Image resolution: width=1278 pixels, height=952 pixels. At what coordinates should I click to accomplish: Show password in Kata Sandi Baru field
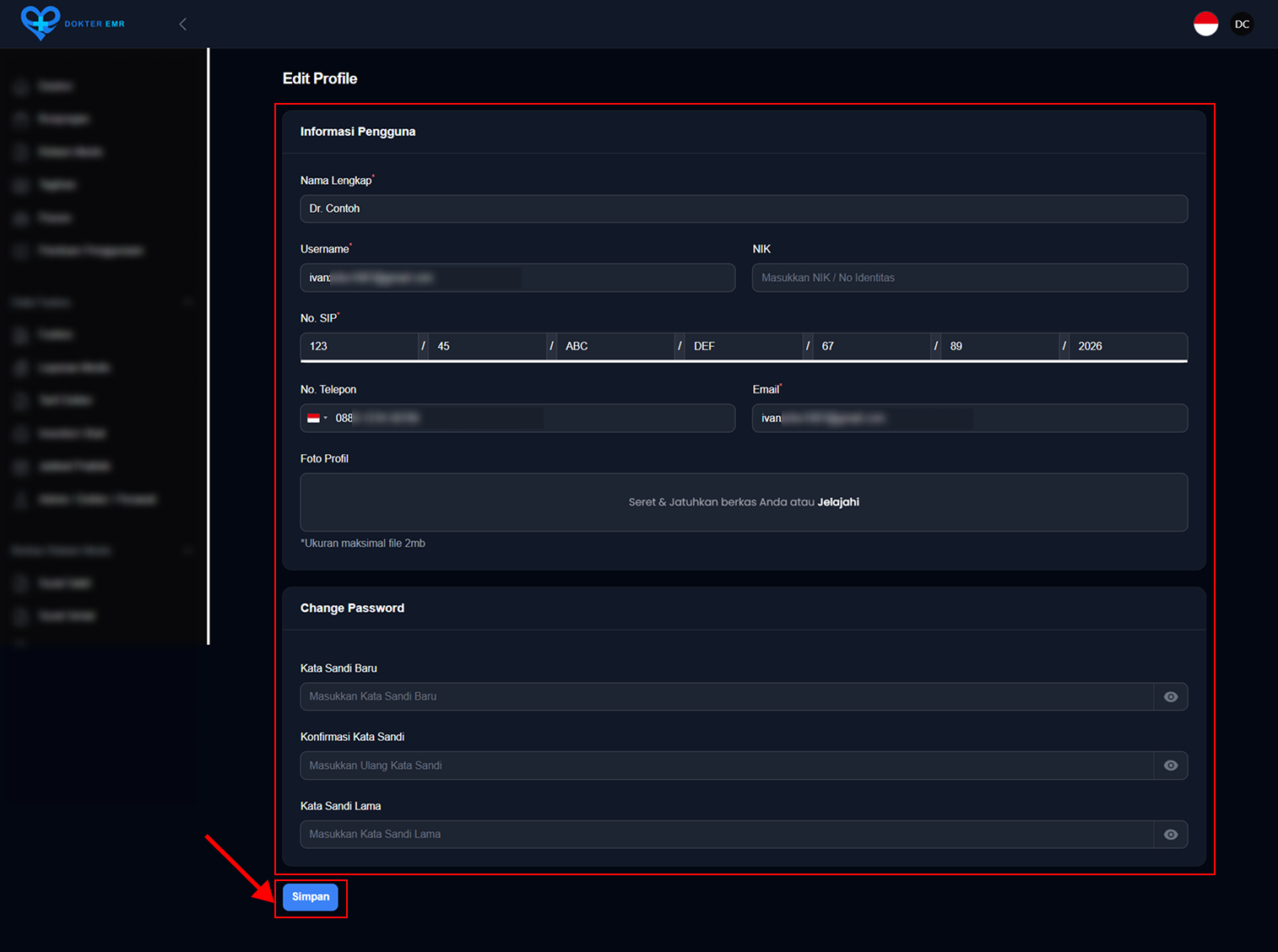[1171, 696]
